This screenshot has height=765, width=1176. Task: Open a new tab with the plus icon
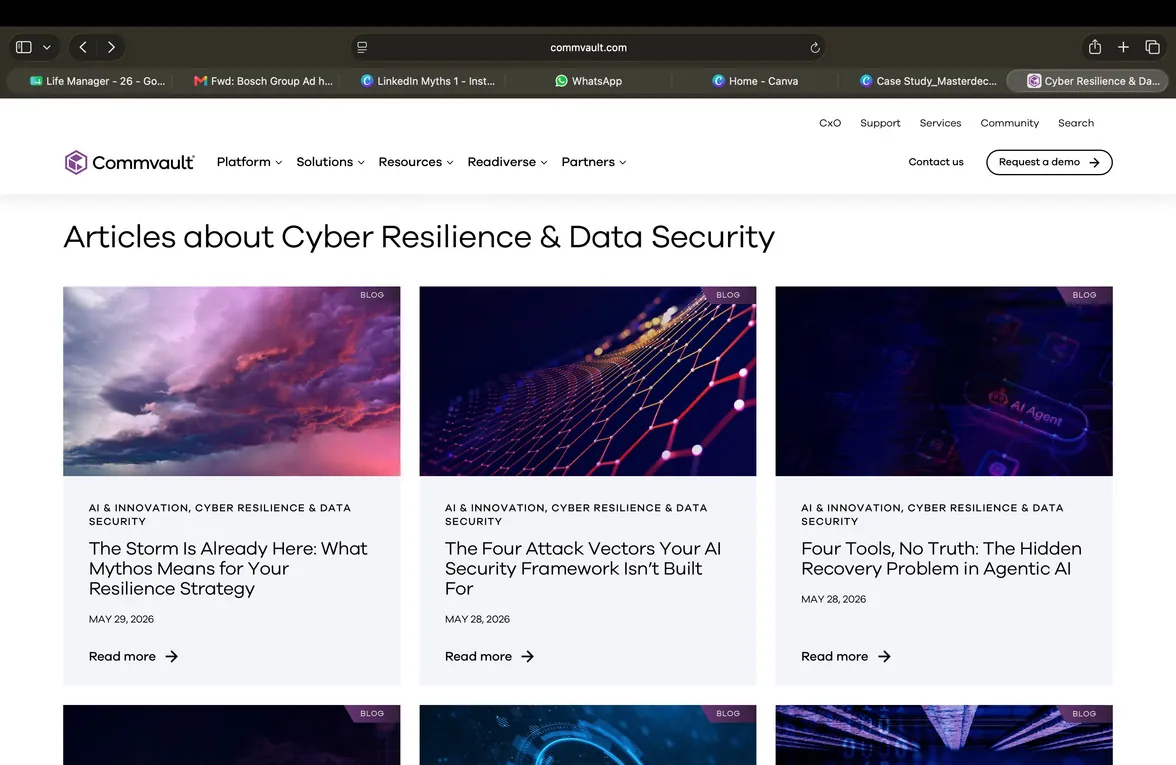tap(1124, 47)
